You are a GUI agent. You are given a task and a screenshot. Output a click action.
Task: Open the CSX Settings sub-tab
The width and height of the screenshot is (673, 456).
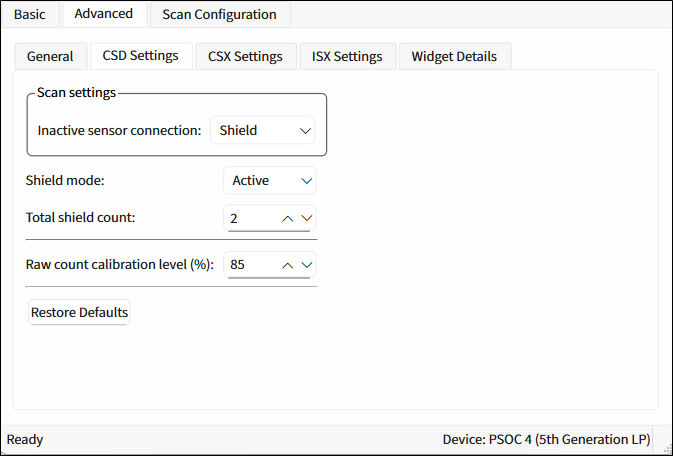pos(245,56)
